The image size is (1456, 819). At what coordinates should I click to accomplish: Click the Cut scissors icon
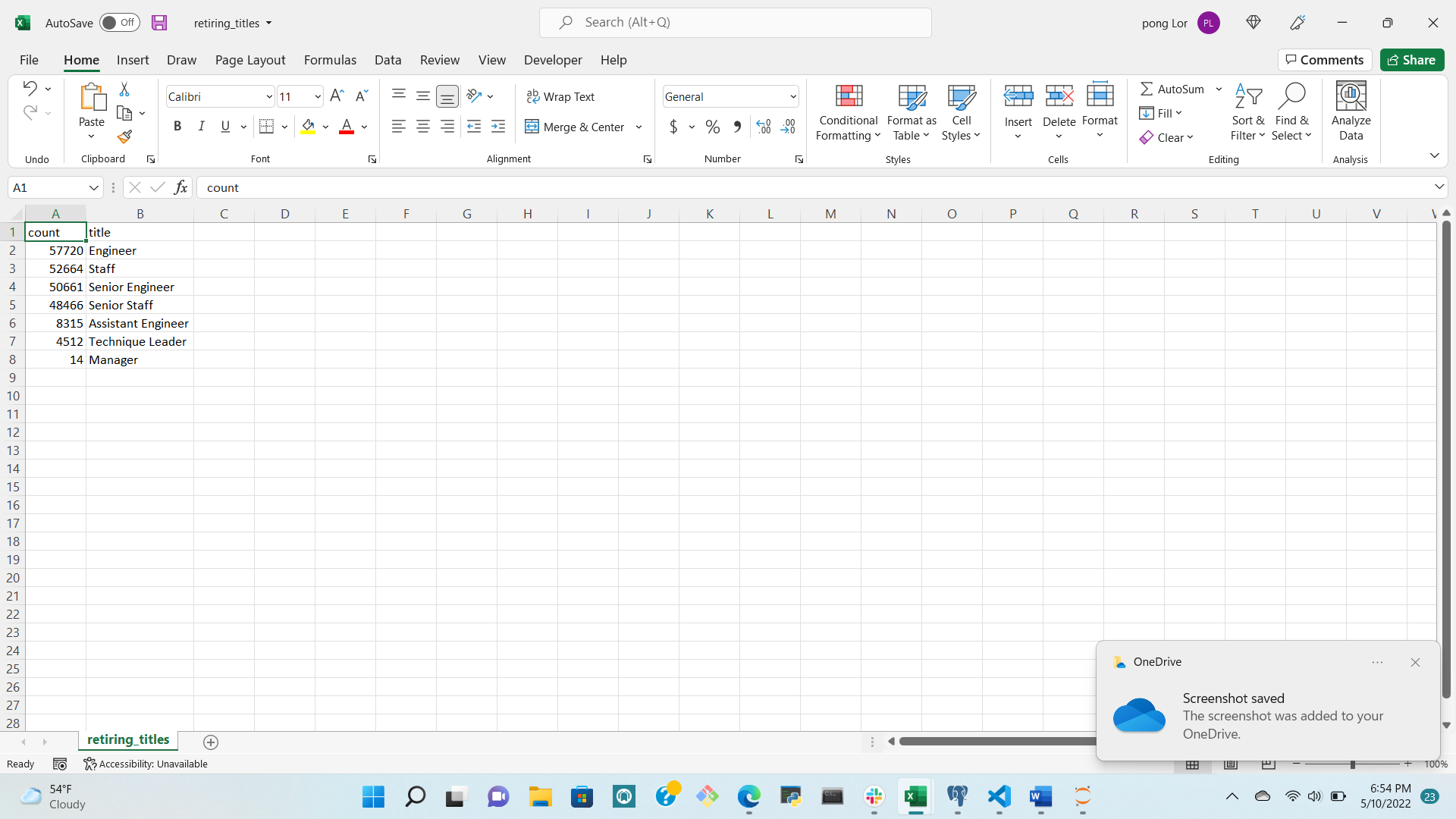(x=124, y=89)
